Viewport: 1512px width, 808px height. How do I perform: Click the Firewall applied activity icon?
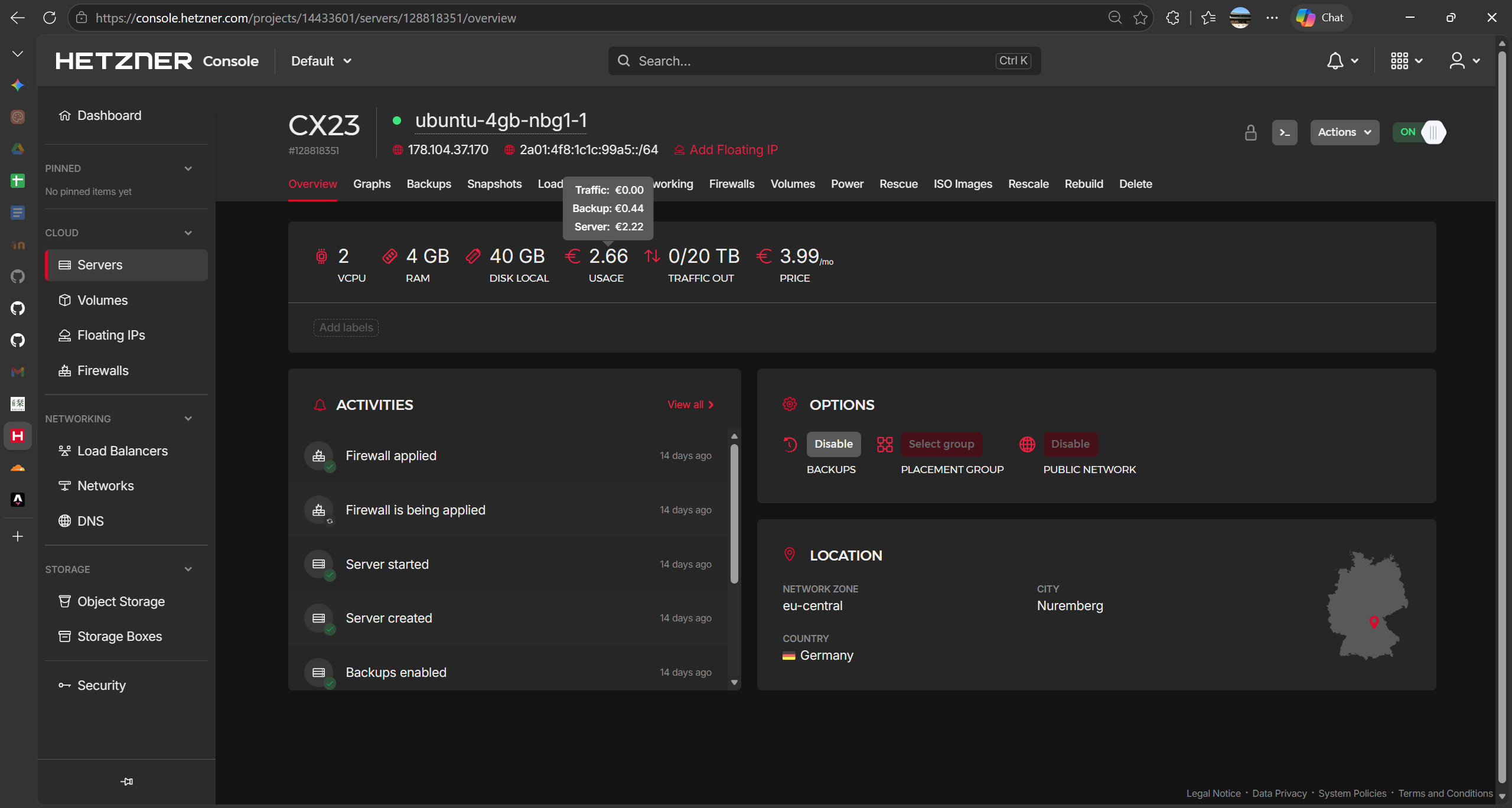tap(319, 456)
